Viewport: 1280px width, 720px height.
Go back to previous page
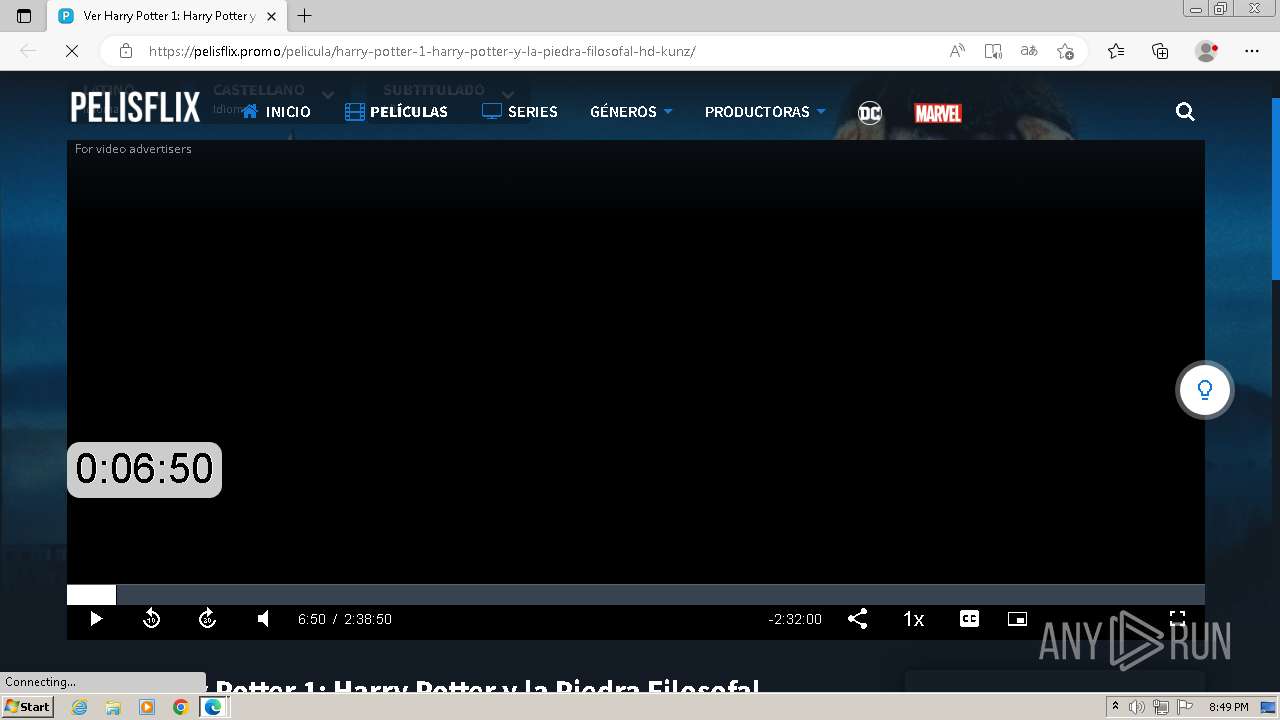click(28, 51)
